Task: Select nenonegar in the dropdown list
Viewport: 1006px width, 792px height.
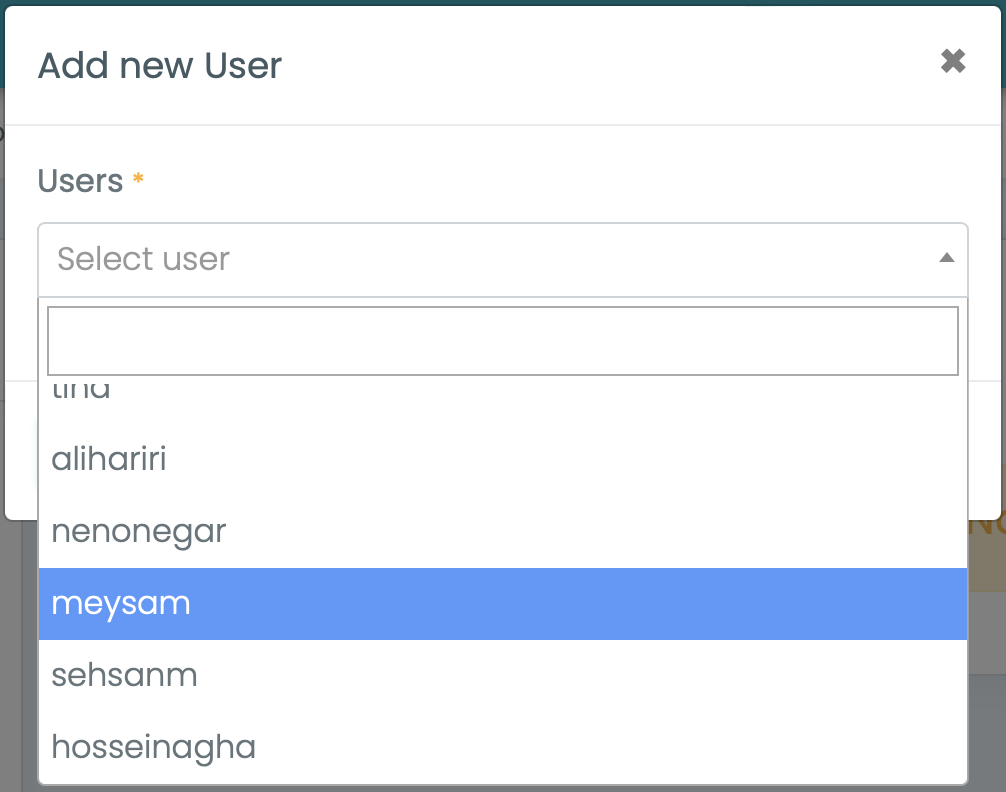Action: (x=139, y=532)
